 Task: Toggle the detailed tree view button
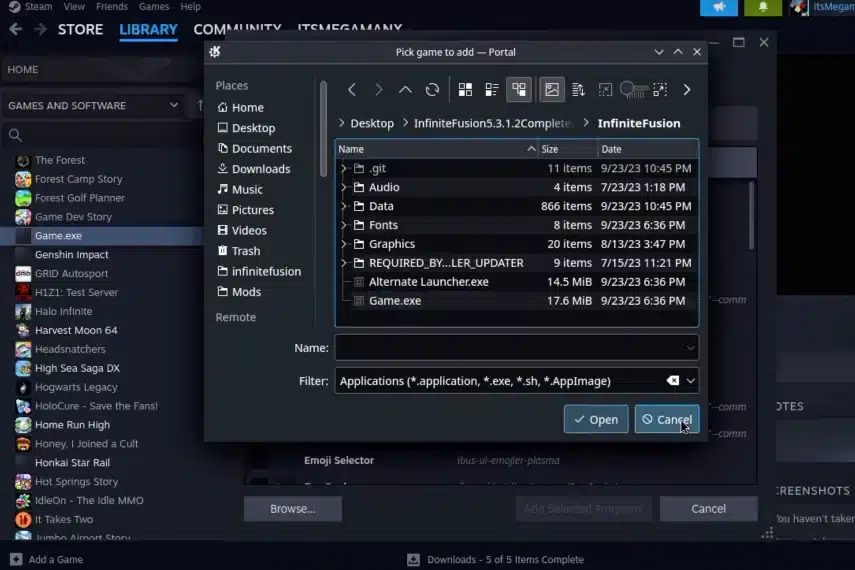tap(519, 89)
